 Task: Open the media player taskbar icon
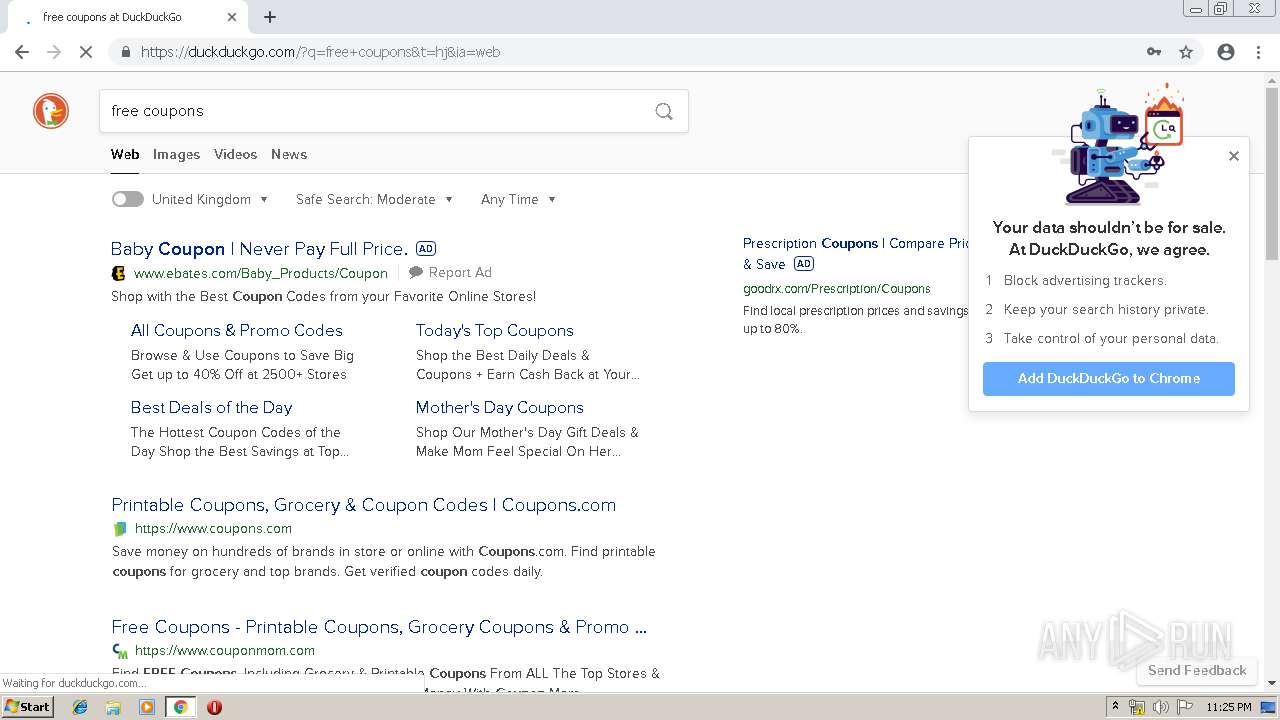click(x=147, y=707)
